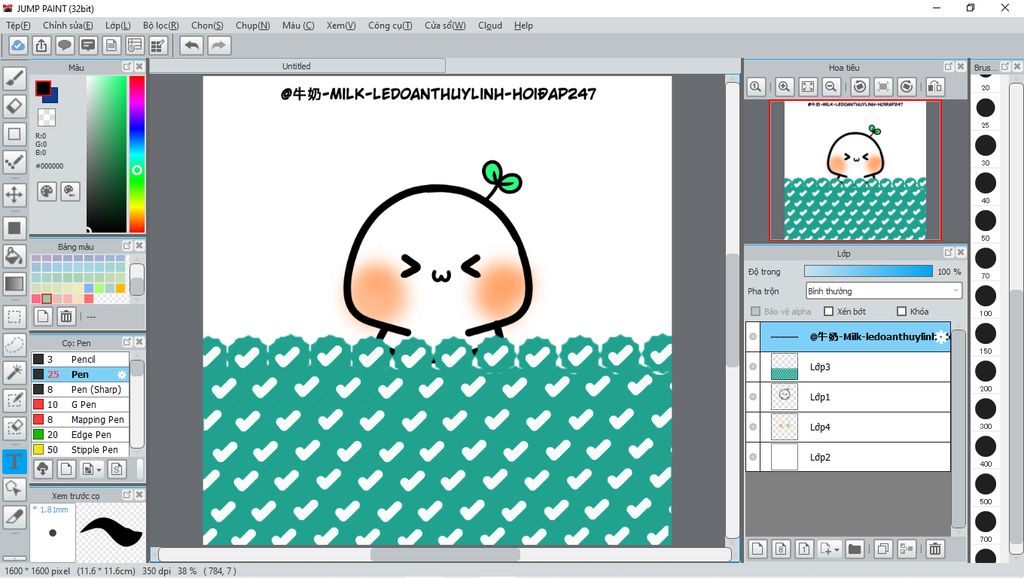Zoom in on the navigator
Viewport: 1024px width, 578px height.
pyautogui.click(x=784, y=86)
